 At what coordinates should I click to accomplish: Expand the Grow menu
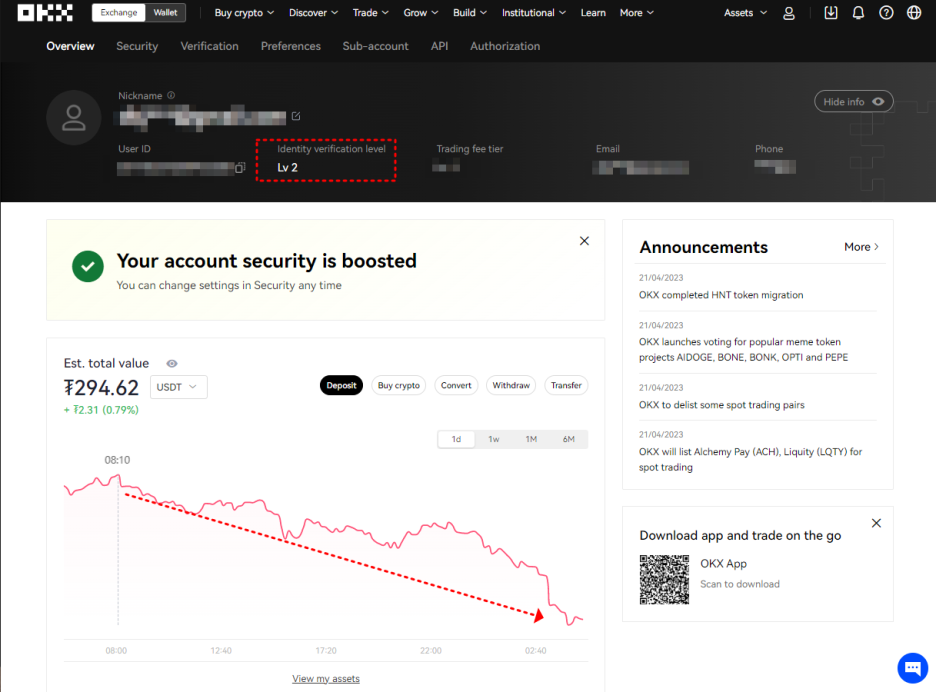[x=421, y=13]
